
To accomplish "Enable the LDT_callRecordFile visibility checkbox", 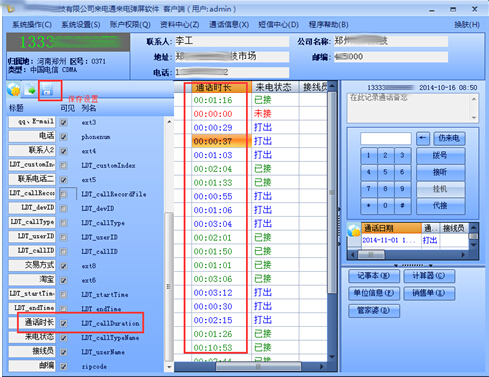I will coord(64,194).
